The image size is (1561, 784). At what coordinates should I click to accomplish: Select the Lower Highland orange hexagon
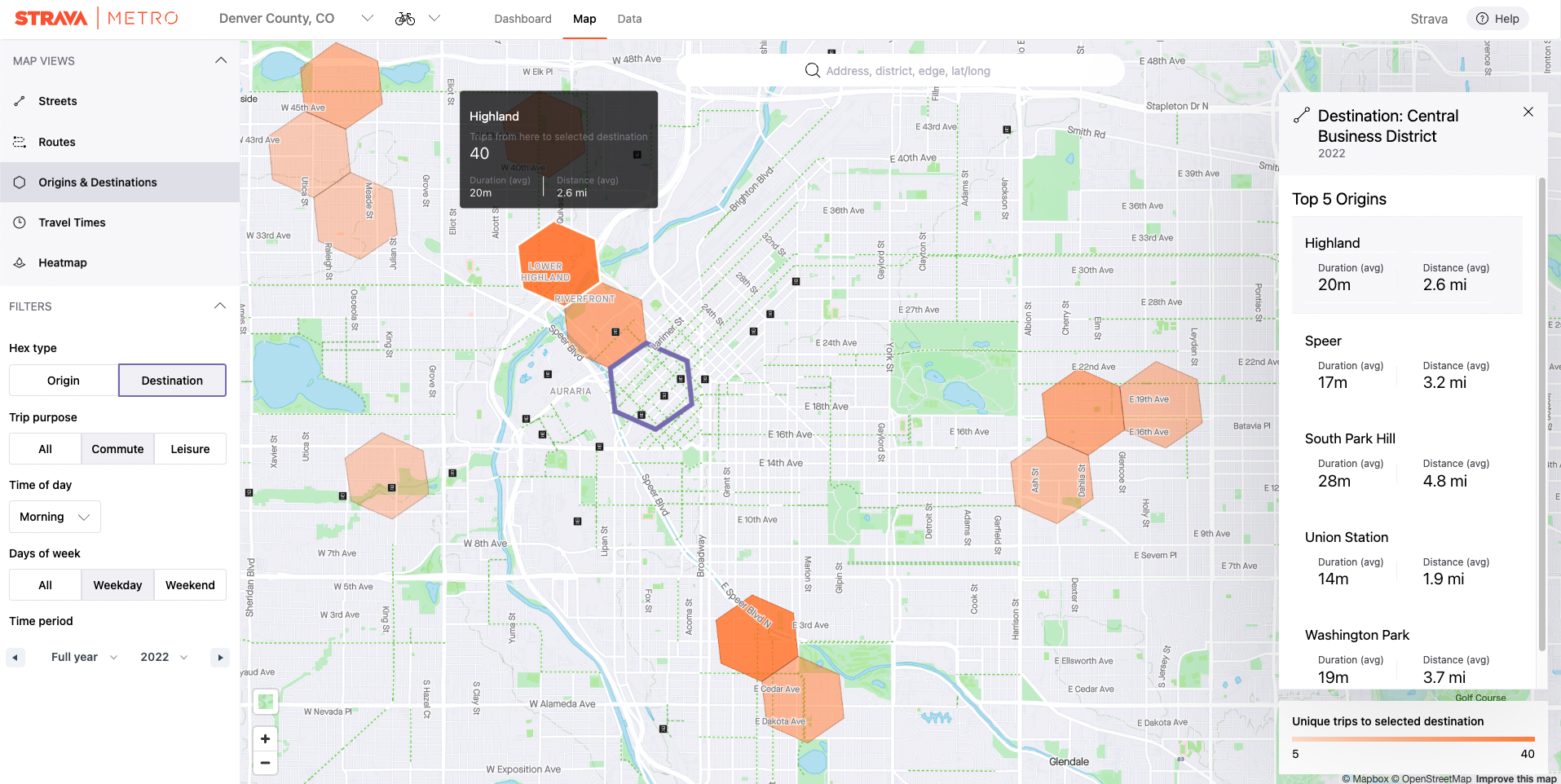click(x=558, y=262)
